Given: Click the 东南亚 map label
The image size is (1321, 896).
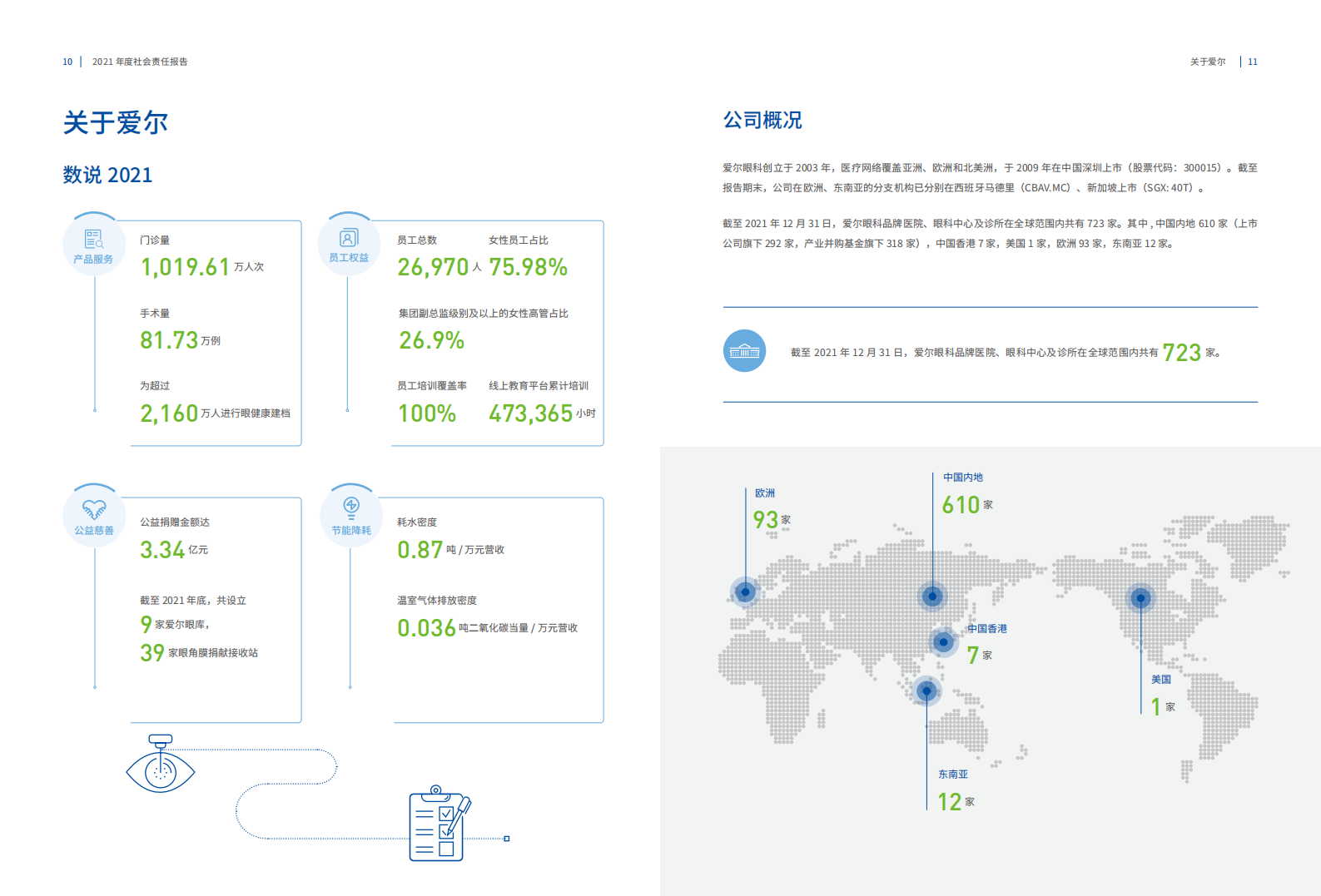Looking at the screenshot, I should (953, 775).
